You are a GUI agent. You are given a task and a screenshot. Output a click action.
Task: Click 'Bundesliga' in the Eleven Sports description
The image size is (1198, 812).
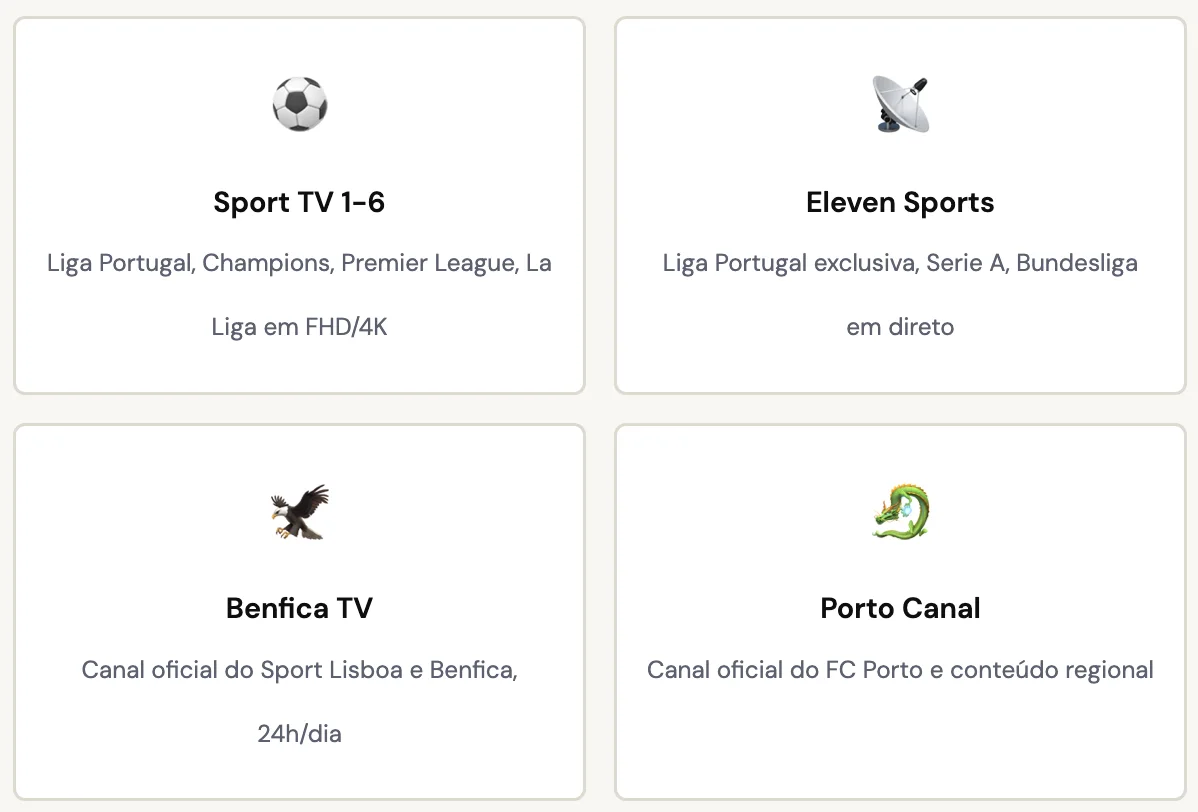[1077, 264]
